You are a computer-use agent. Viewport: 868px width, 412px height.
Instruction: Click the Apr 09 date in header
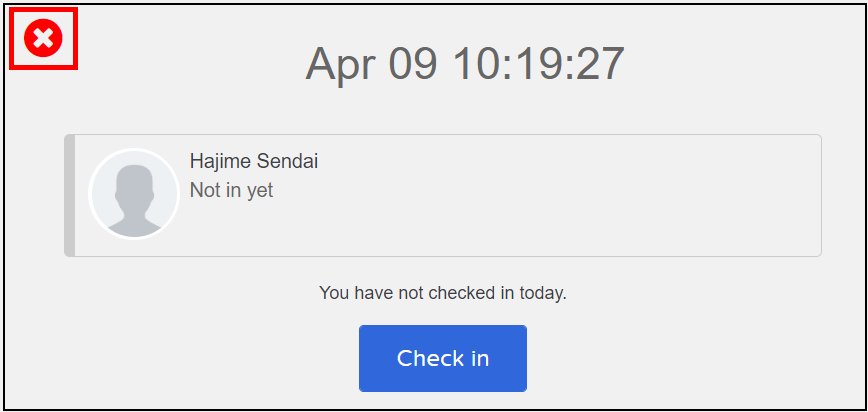[x=371, y=64]
